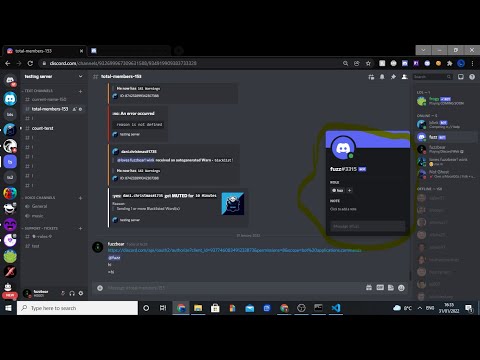Open the red X server icon
This screenshot has width=480, height=360.
[10, 272]
